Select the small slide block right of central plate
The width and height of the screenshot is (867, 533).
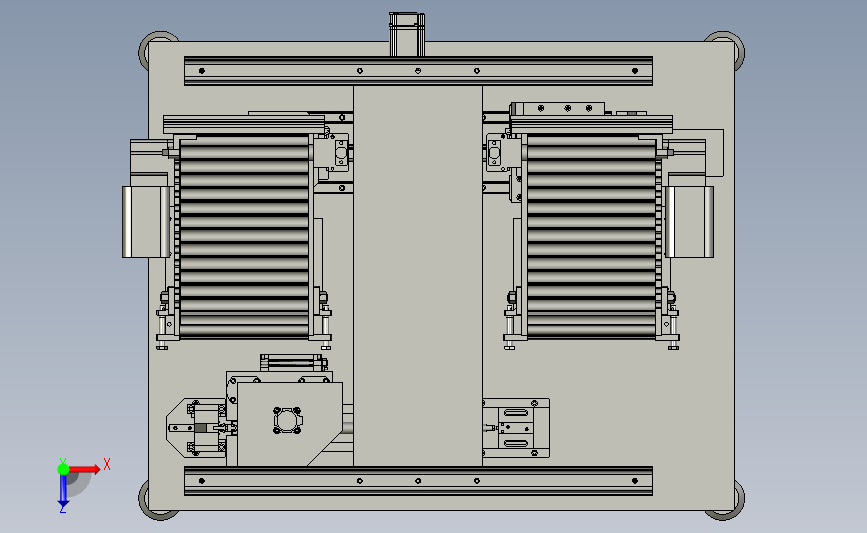[x=516, y=428]
